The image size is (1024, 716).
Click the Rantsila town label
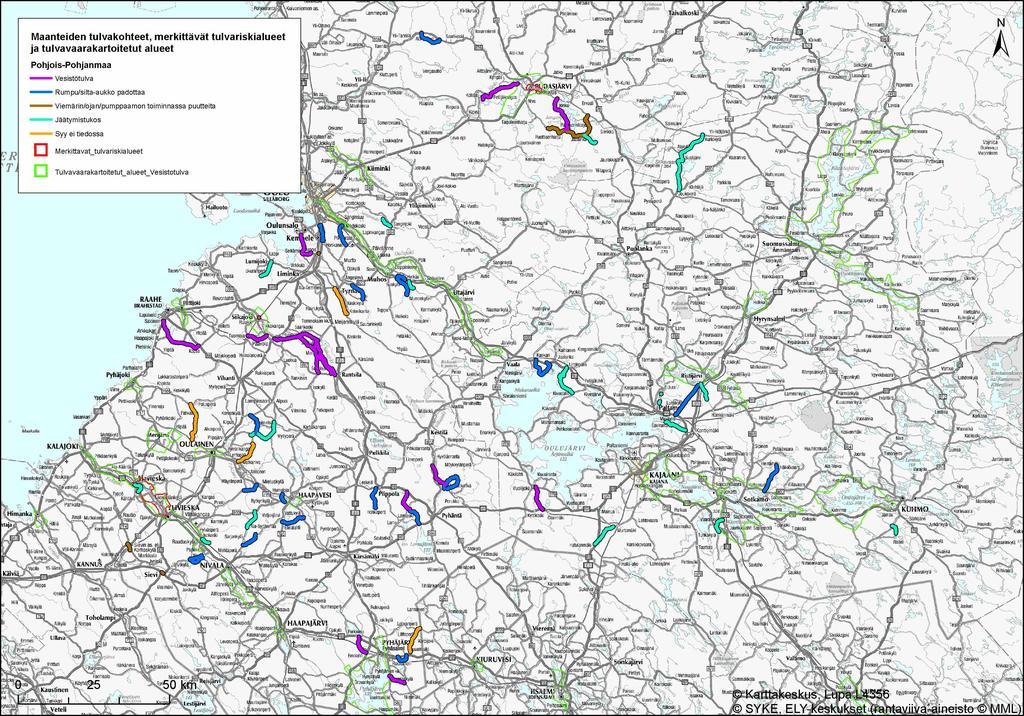click(x=352, y=374)
